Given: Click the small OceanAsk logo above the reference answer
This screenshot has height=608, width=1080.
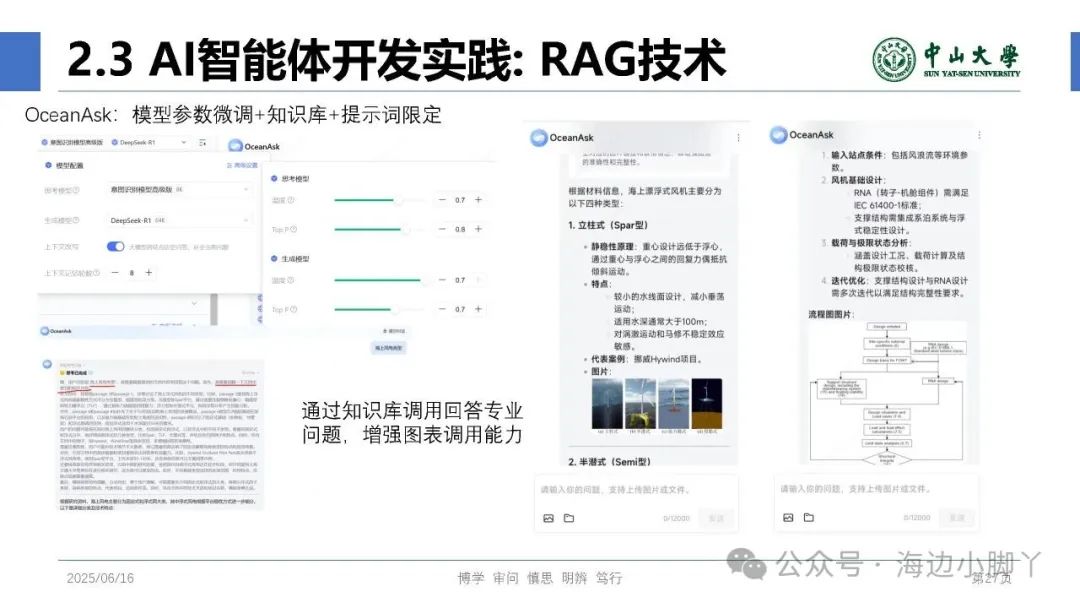Looking at the screenshot, I should 44,331.
